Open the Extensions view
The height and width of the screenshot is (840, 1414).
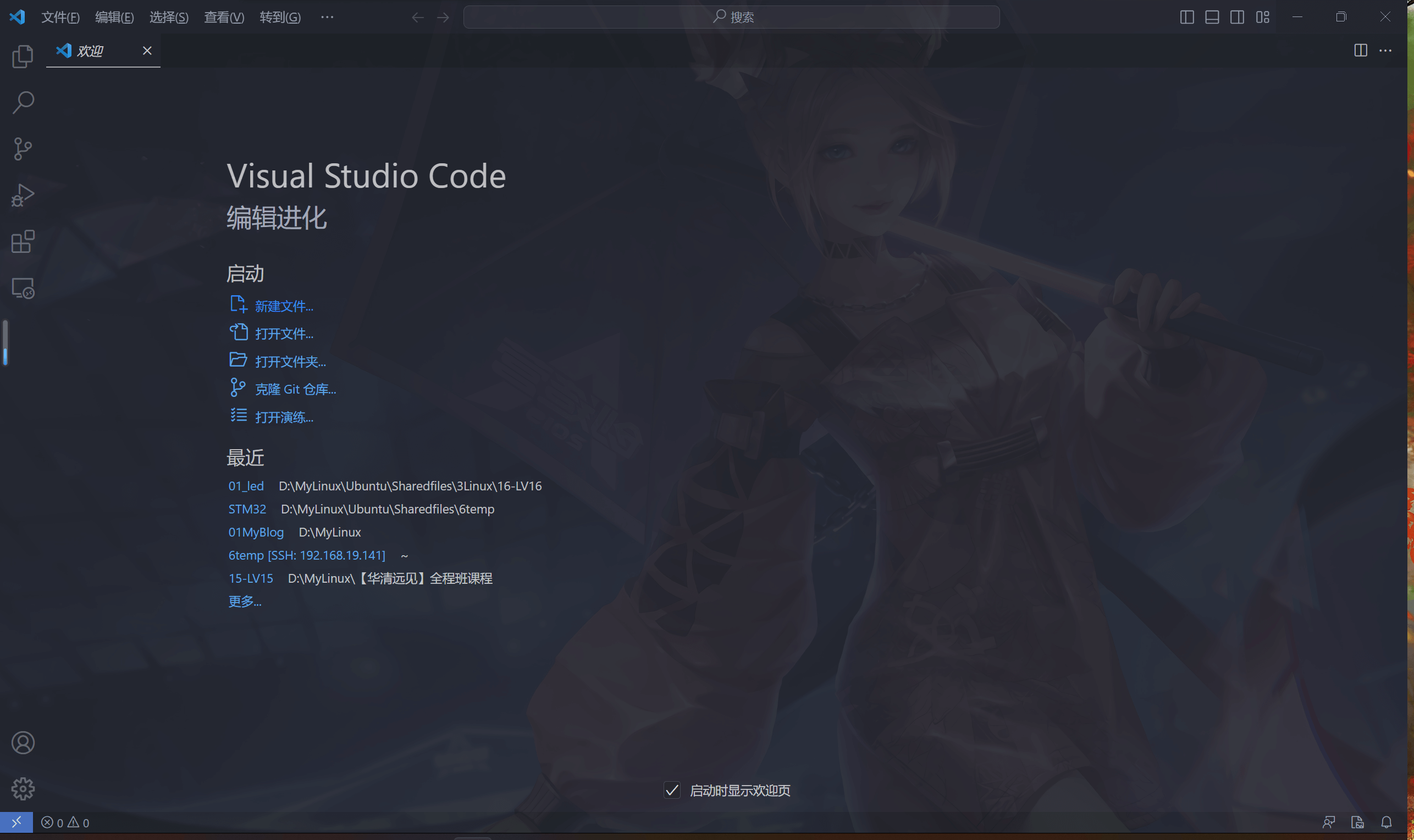pos(23,242)
